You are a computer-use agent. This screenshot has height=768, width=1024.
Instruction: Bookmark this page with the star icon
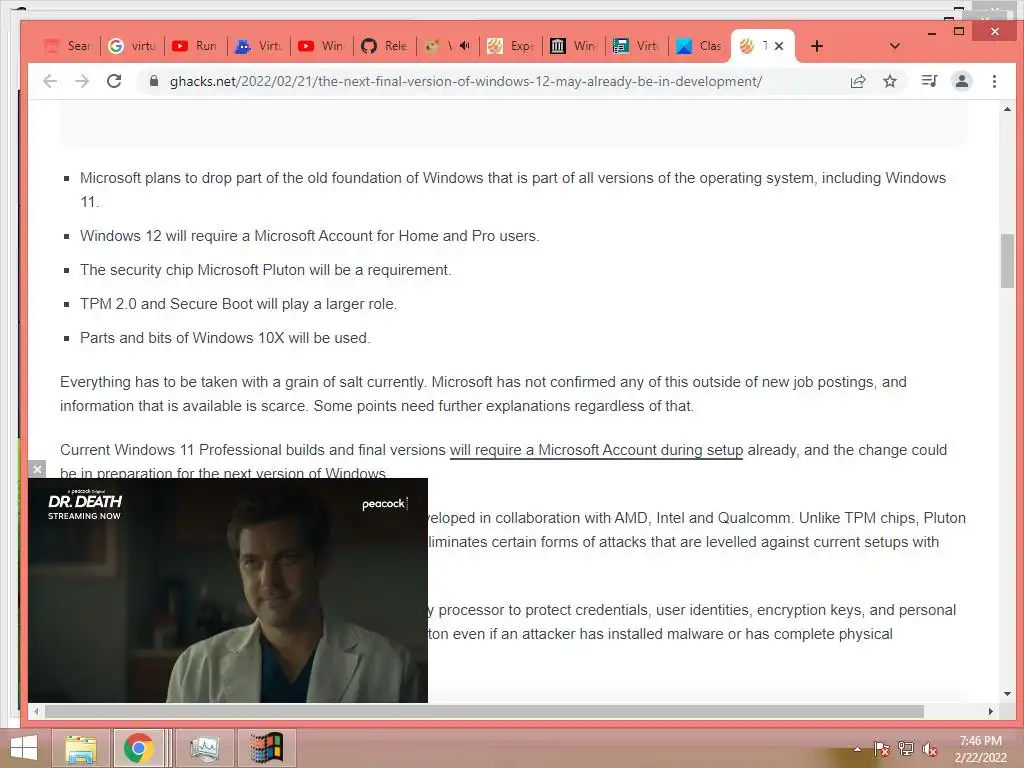(889, 81)
